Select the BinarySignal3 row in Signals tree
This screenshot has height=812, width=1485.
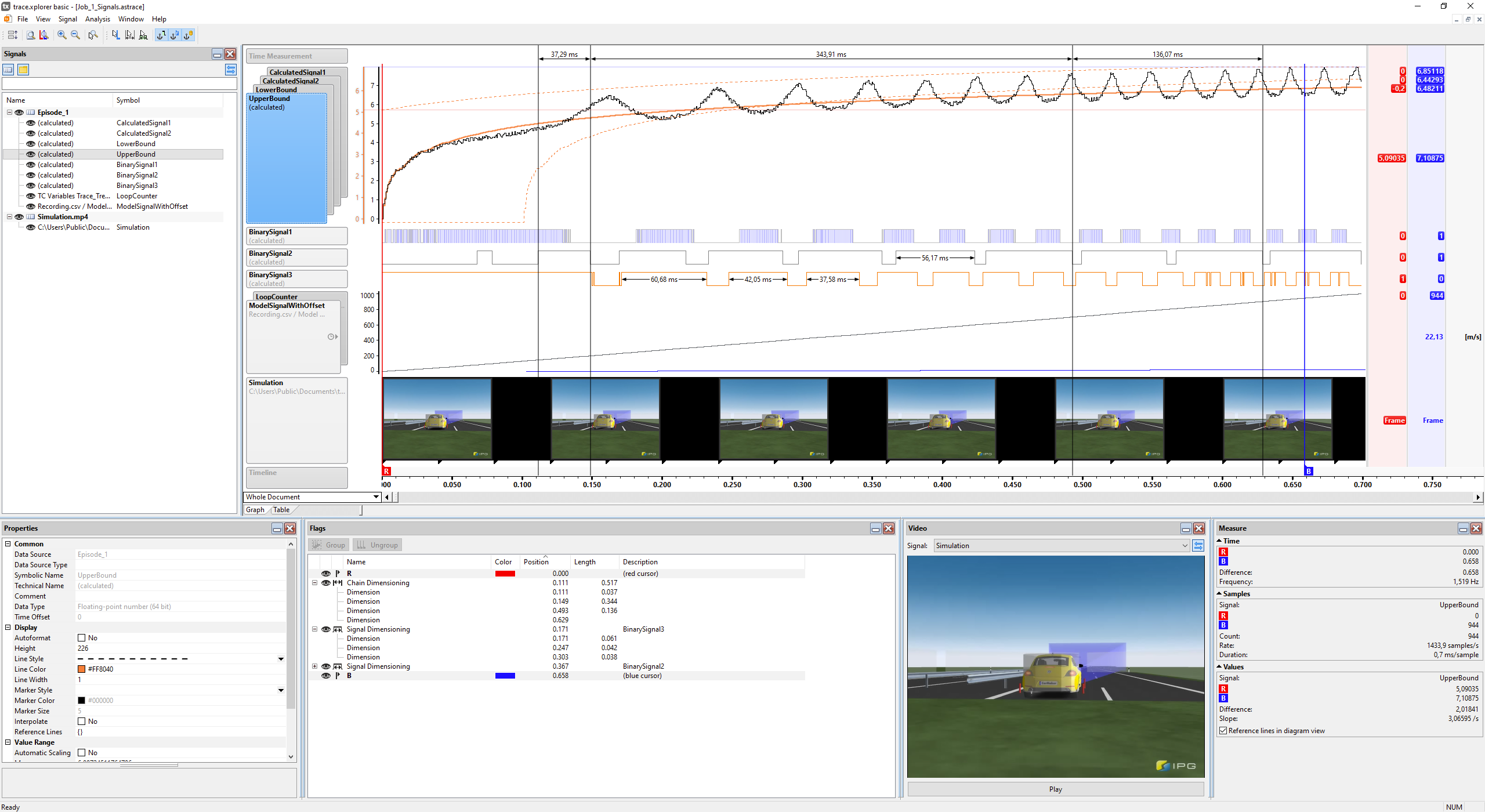point(137,186)
